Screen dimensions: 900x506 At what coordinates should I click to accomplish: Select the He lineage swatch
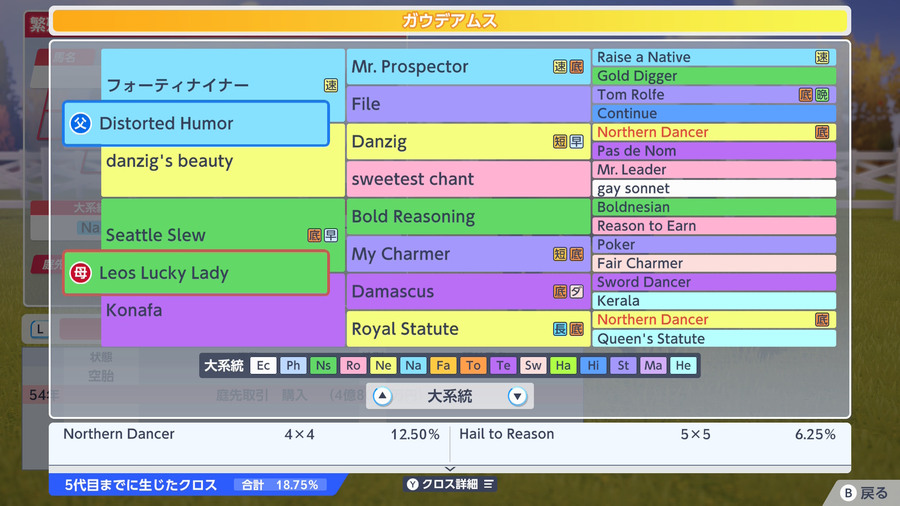[683, 365]
